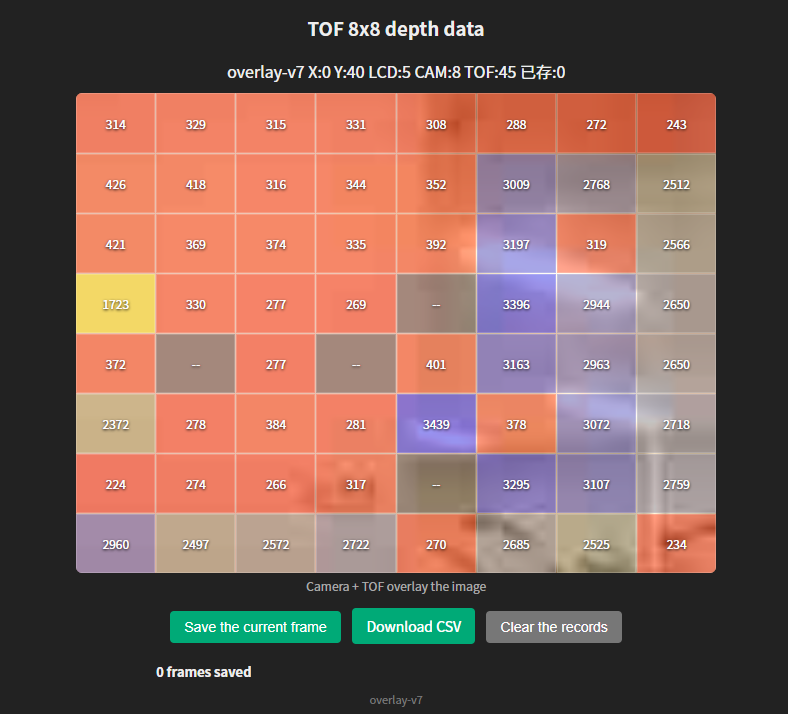This screenshot has width=788, height=714.
Task: Select the cell showing 344
Action: 356,183
